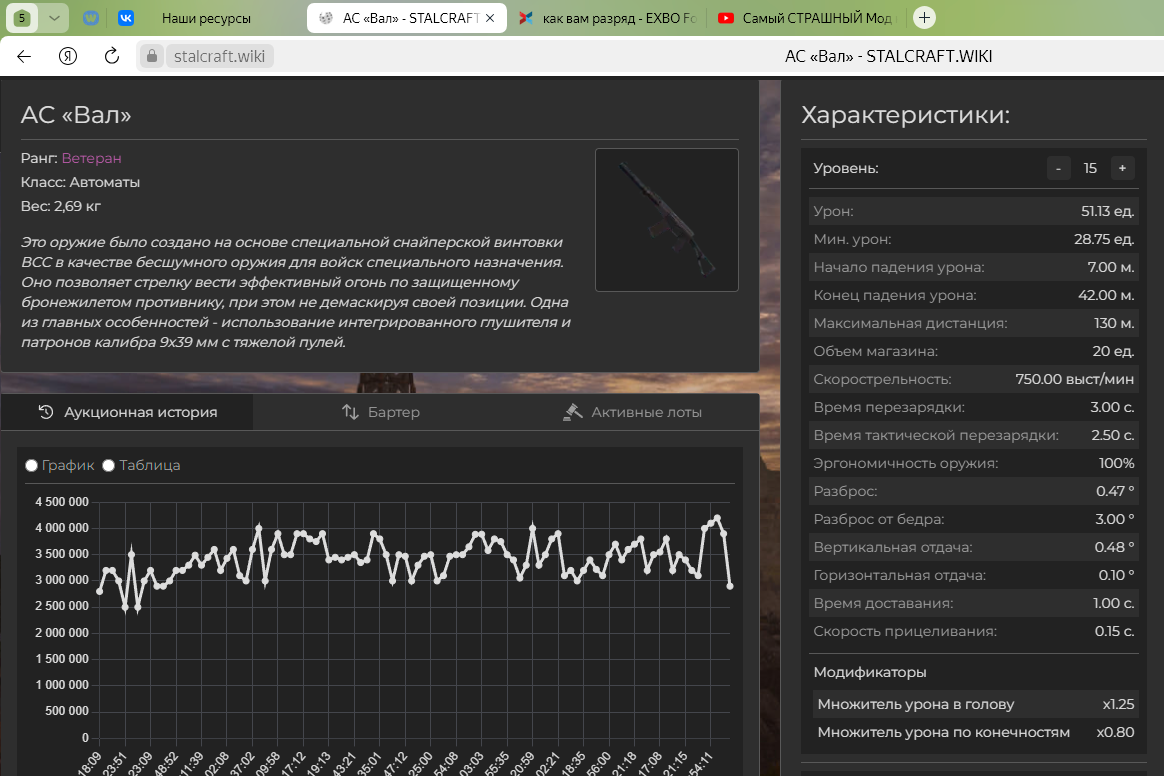
Task: Switch to как вам разряд EXBO tab
Action: click(x=607, y=18)
